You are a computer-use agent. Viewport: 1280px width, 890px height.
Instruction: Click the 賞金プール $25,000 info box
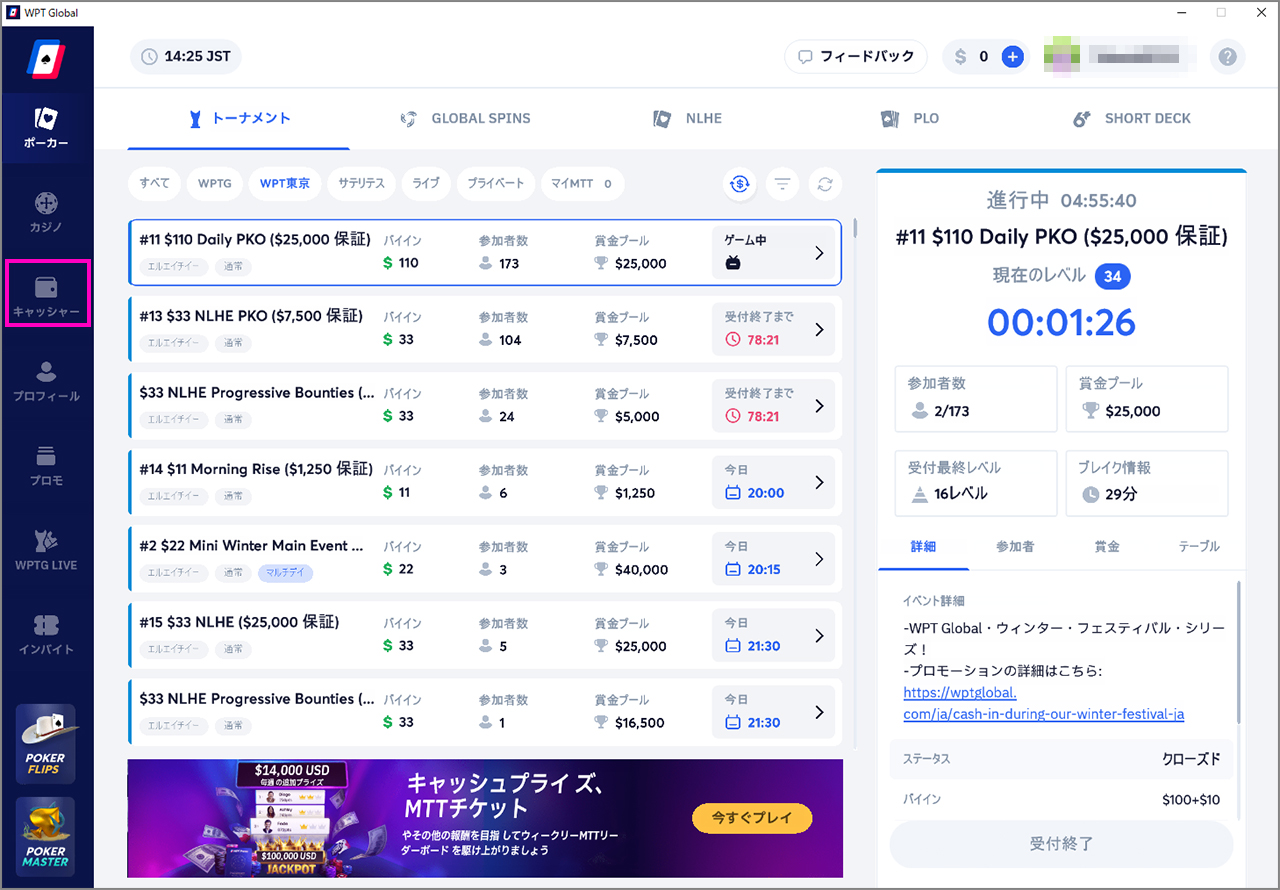point(1147,399)
